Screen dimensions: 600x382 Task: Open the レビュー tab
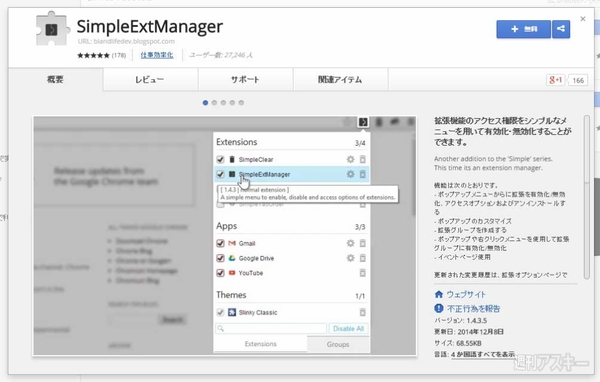coord(150,80)
